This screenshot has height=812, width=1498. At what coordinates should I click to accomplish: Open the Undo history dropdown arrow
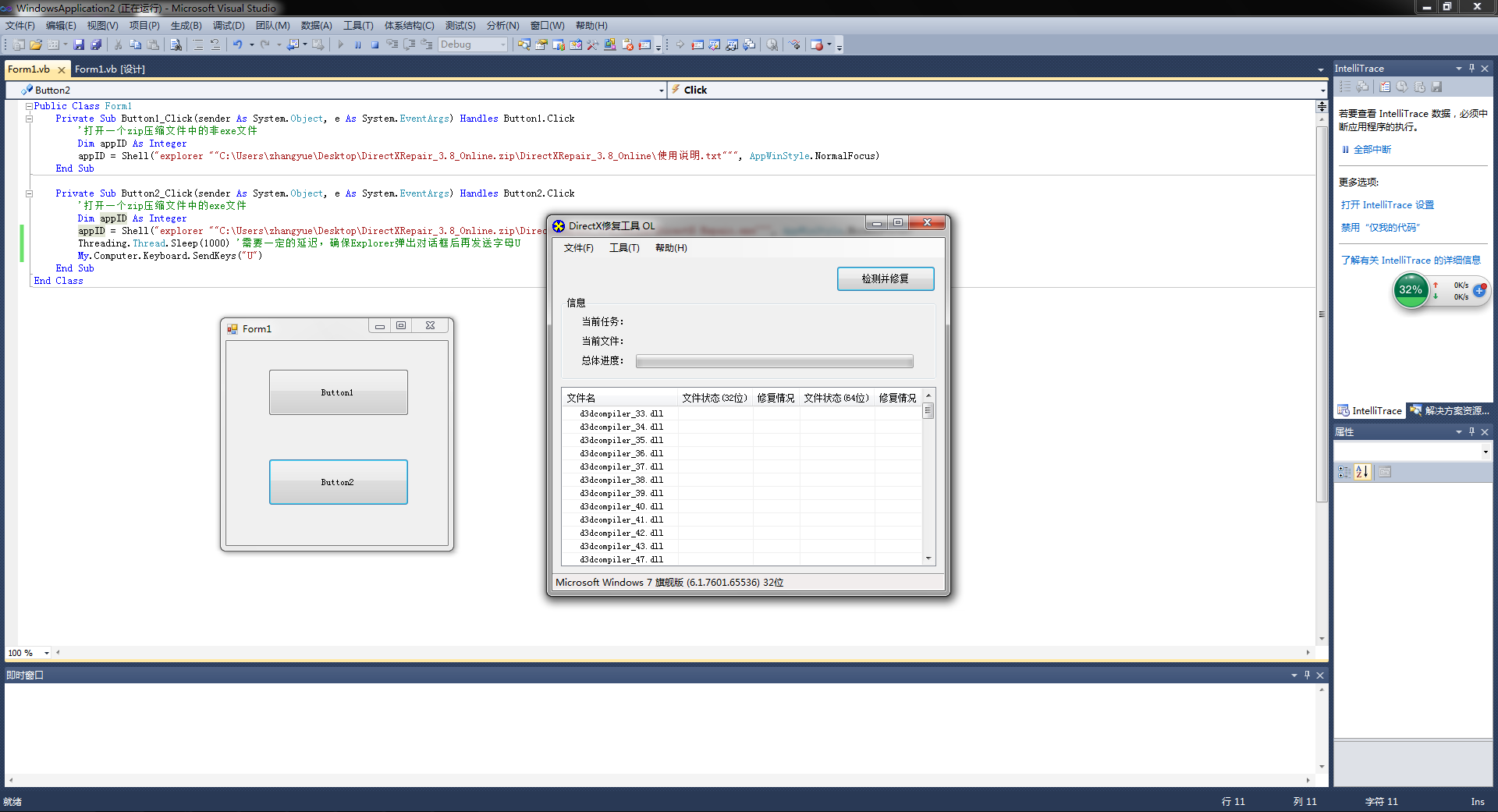coord(252,44)
